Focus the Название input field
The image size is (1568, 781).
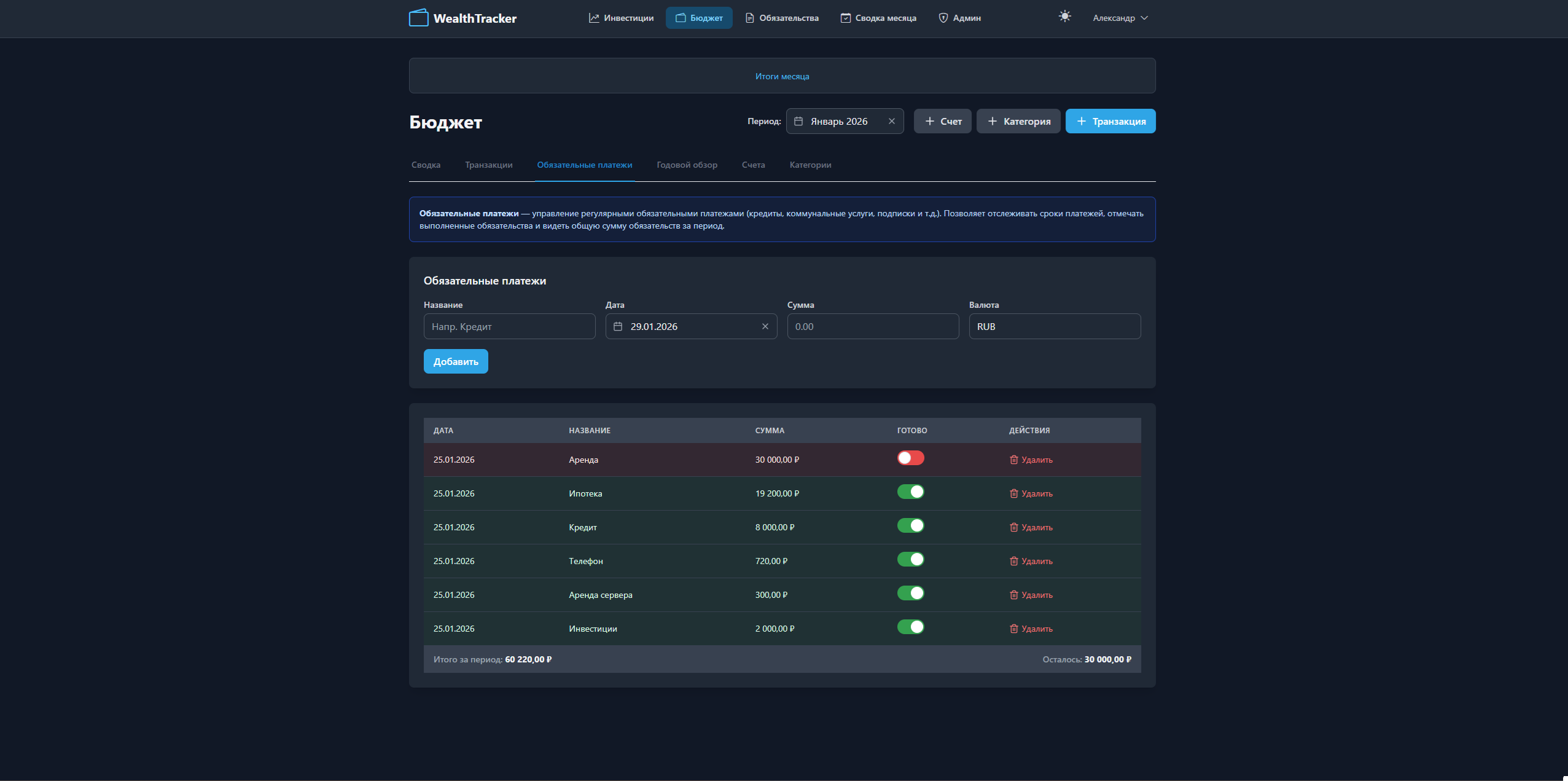point(509,326)
